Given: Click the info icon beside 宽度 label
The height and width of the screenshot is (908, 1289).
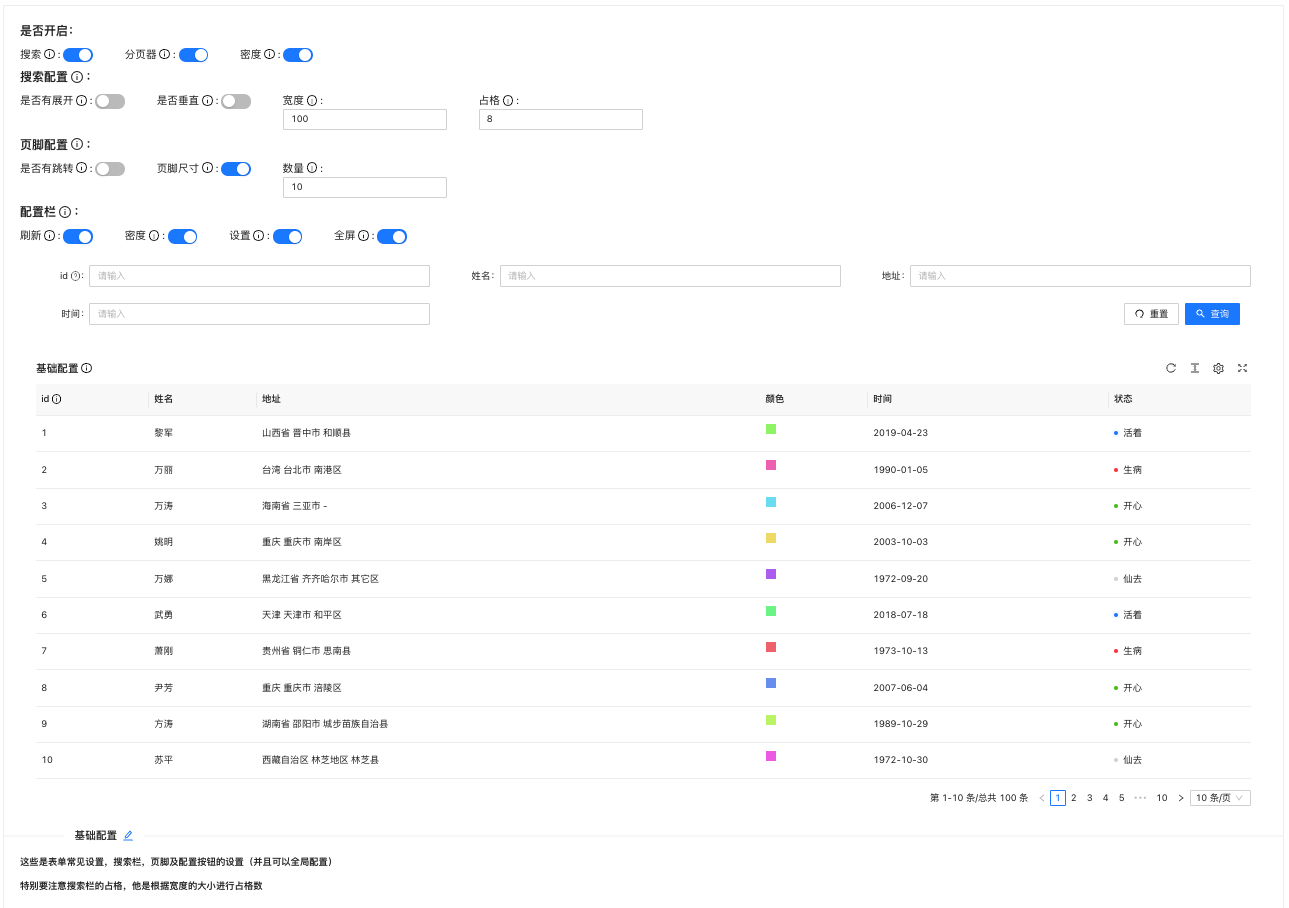Looking at the screenshot, I should (312, 100).
